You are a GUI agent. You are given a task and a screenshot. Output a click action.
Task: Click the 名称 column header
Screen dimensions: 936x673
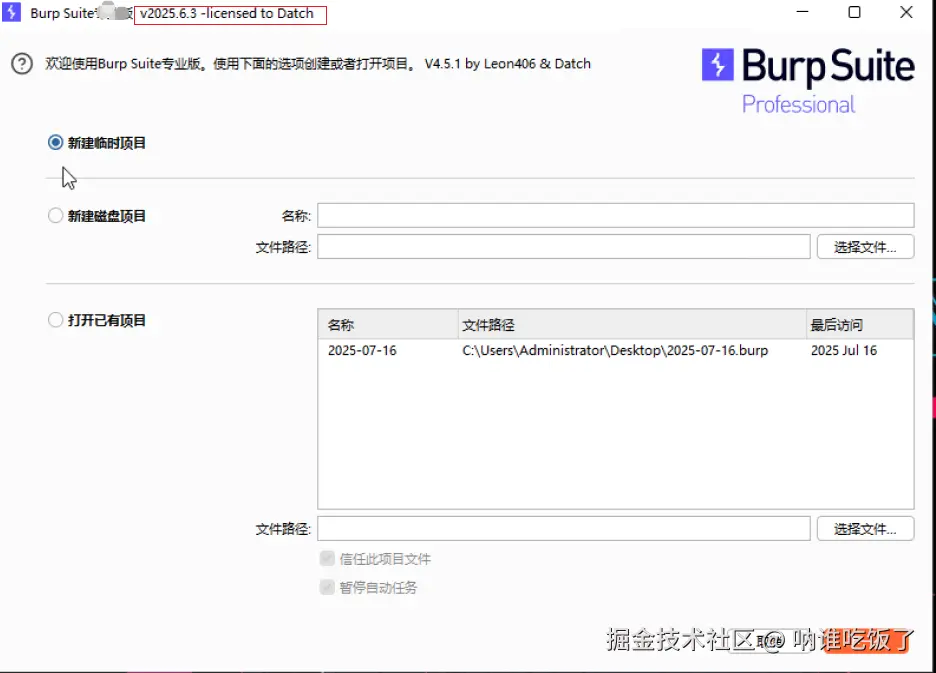coord(388,325)
